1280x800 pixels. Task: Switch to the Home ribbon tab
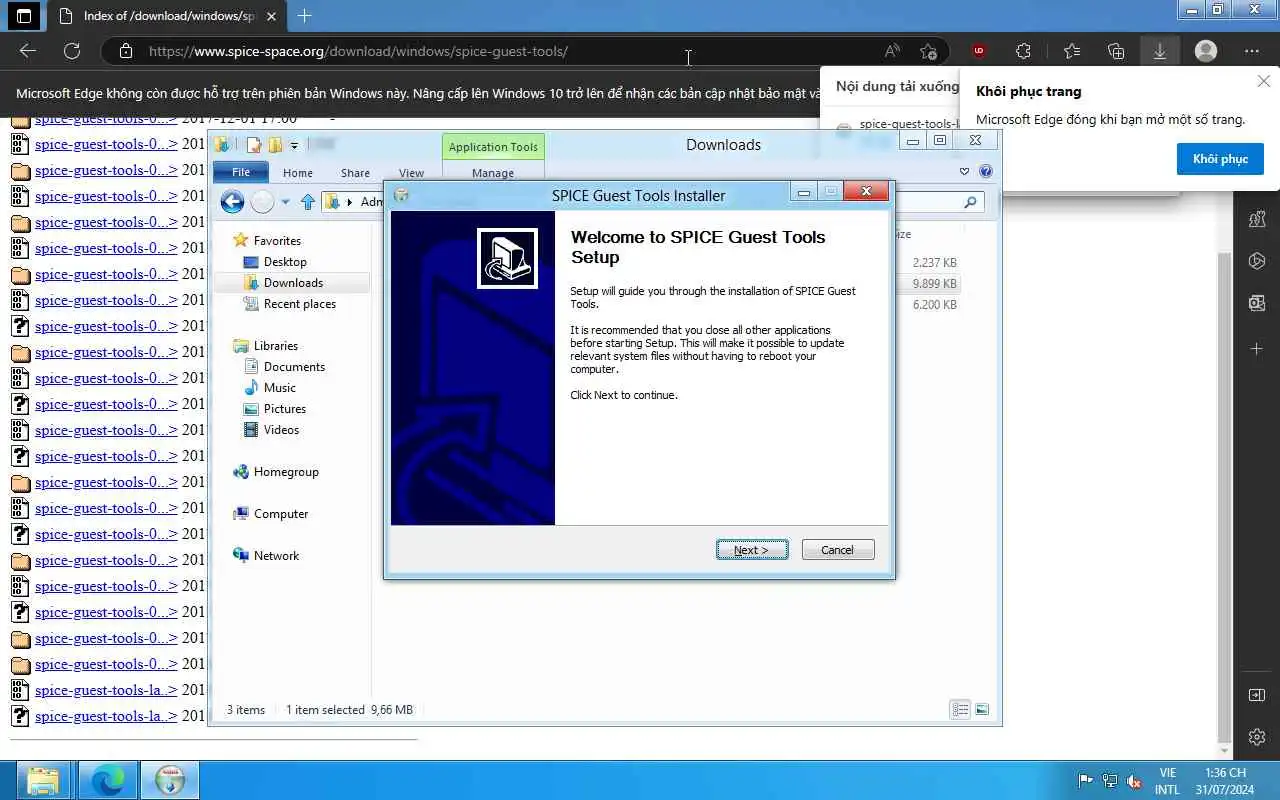298,173
